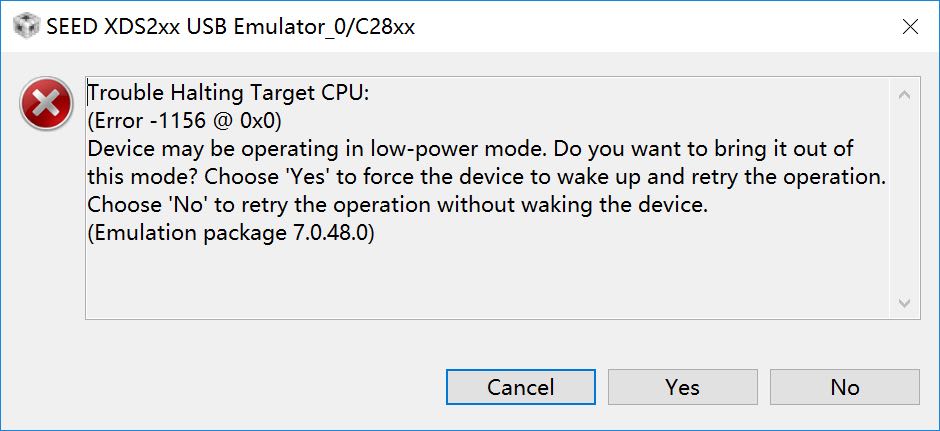The height and width of the screenshot is (431, 940).
Task: Click the dialog title text
Action: [x=230, y=27]
